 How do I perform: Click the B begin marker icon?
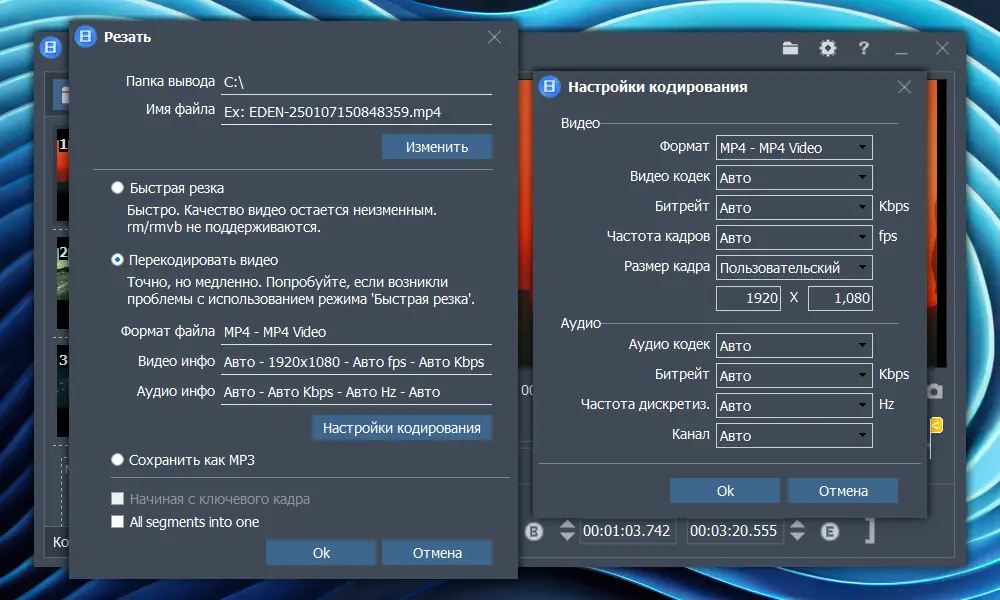pos(534,531)
